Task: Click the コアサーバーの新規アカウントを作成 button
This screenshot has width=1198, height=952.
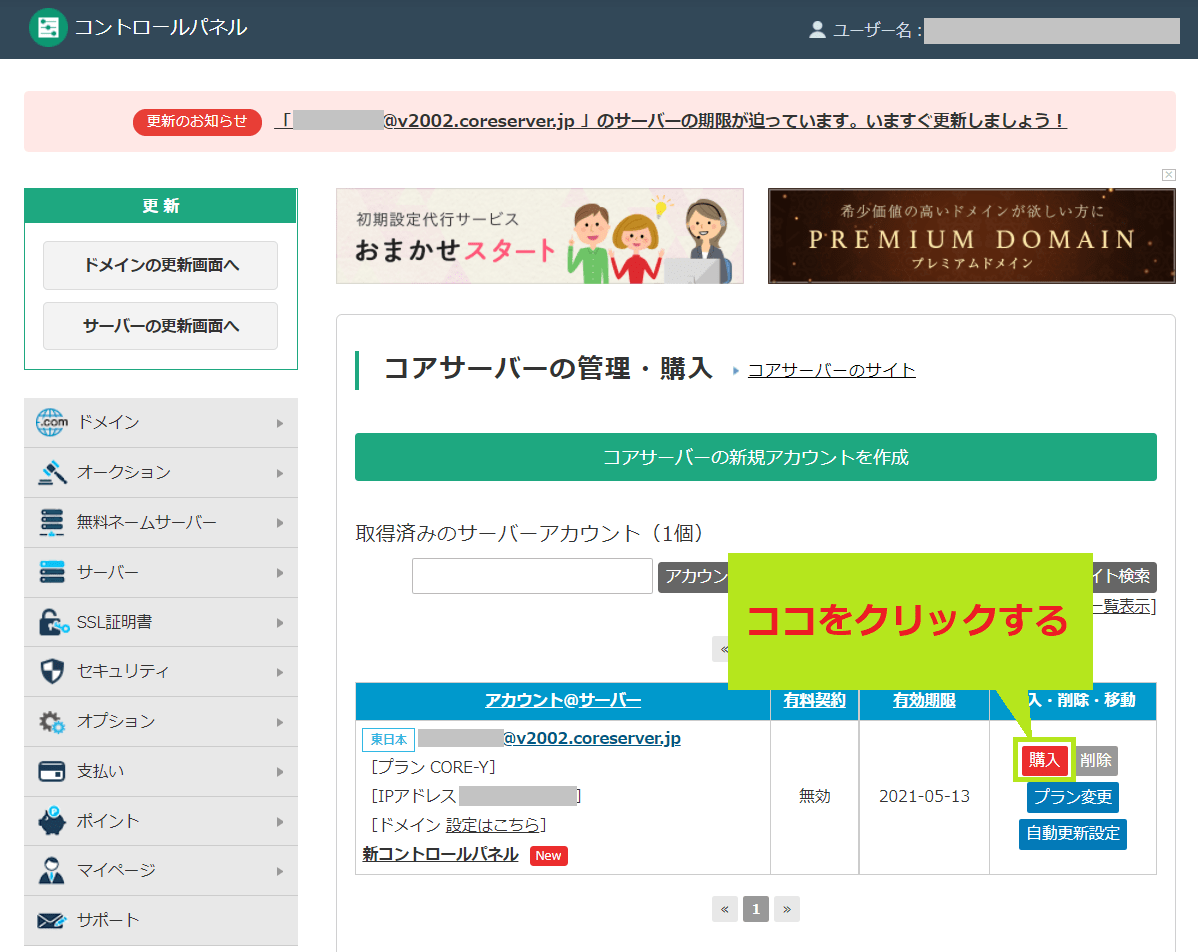Action: (x=755, y=455)
